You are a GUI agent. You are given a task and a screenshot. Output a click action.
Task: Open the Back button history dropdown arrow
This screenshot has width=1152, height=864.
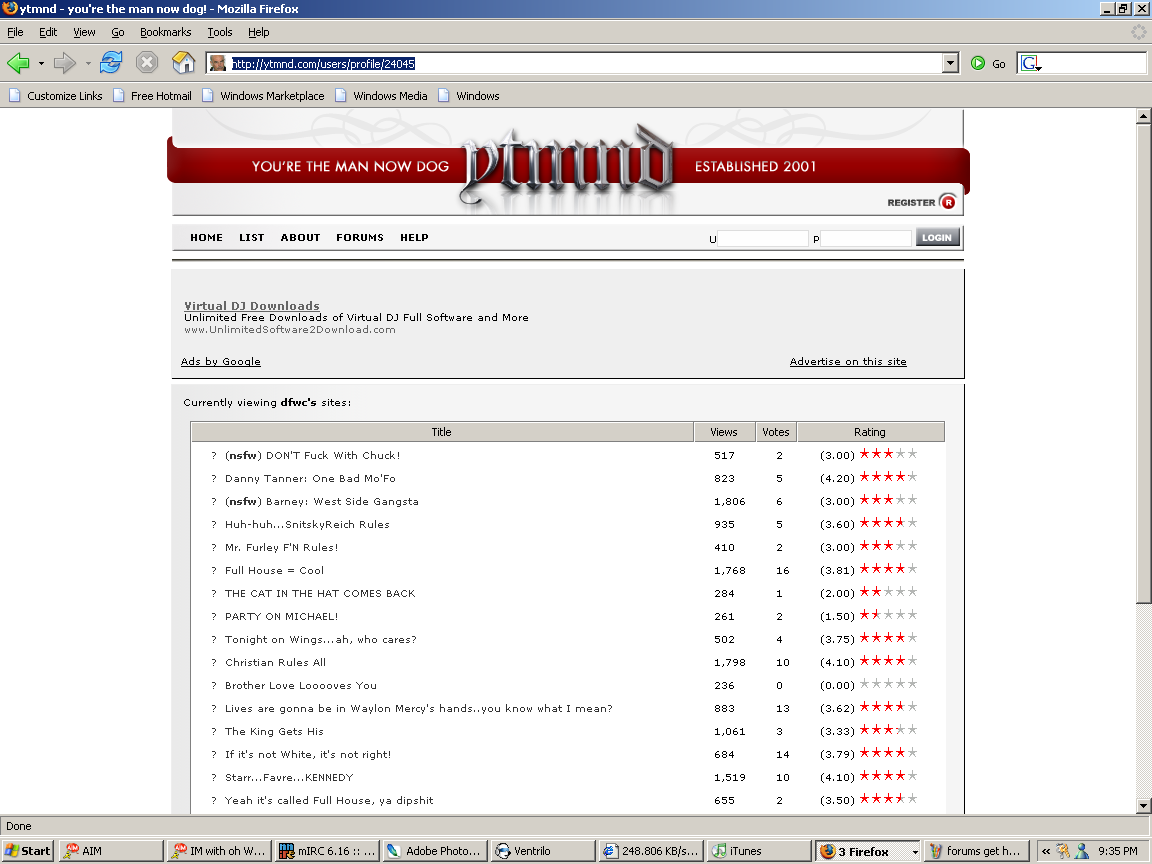[x=41, y=63]
